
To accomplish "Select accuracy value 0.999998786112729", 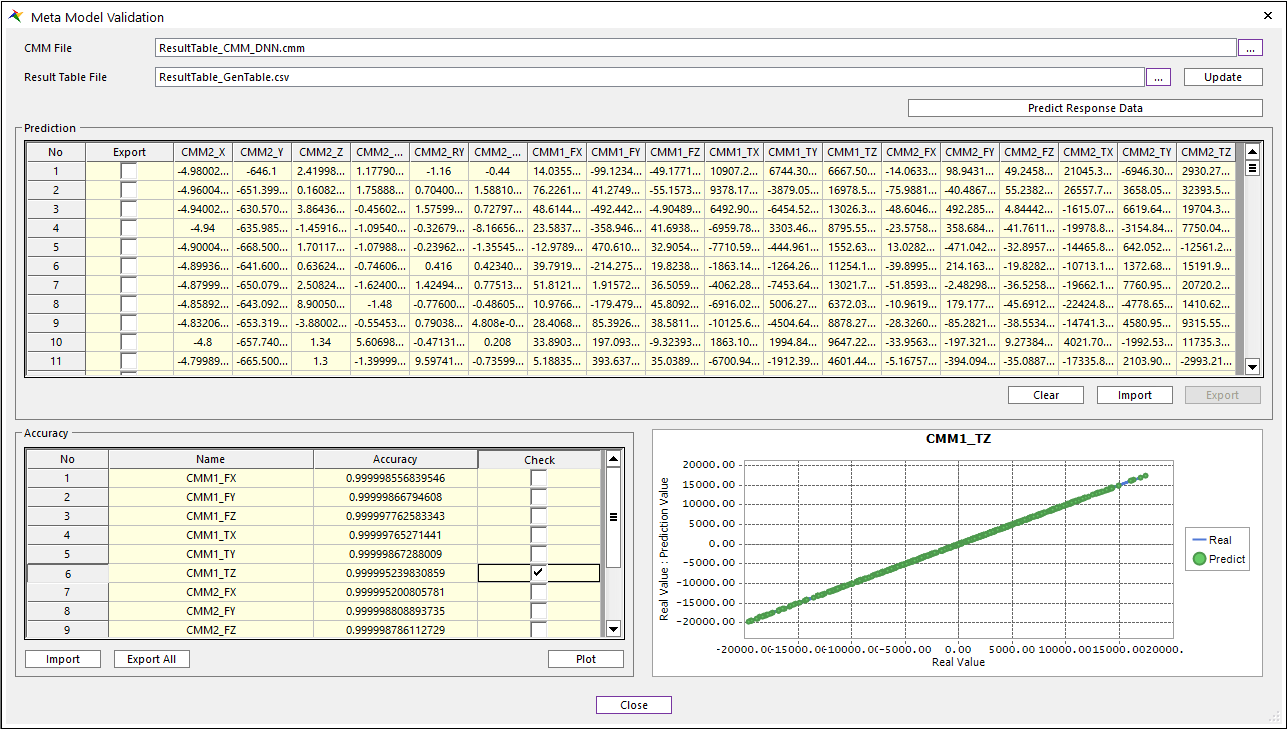I will pyautogui.click(x=395, y=630).
